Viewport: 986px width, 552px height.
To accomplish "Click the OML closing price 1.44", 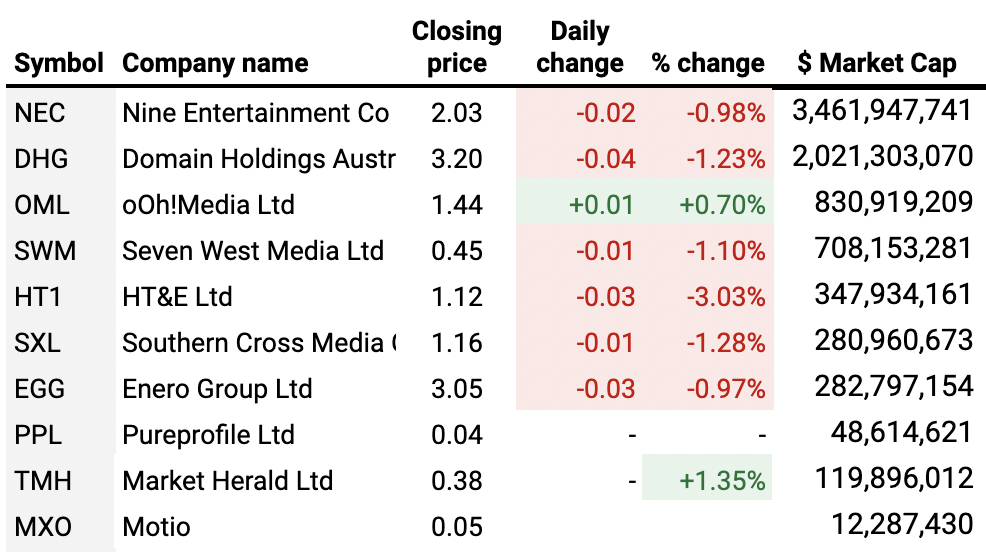I will pyautogui.click(x=456, y=205).
